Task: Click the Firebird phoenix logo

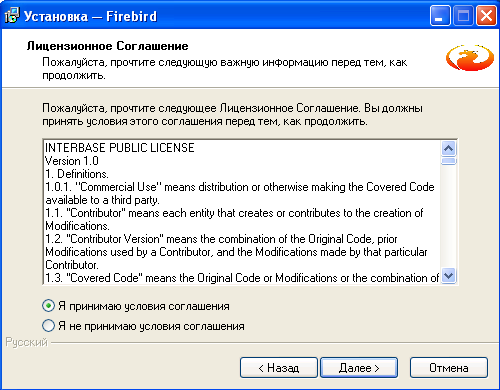Action: pos(470,58)
